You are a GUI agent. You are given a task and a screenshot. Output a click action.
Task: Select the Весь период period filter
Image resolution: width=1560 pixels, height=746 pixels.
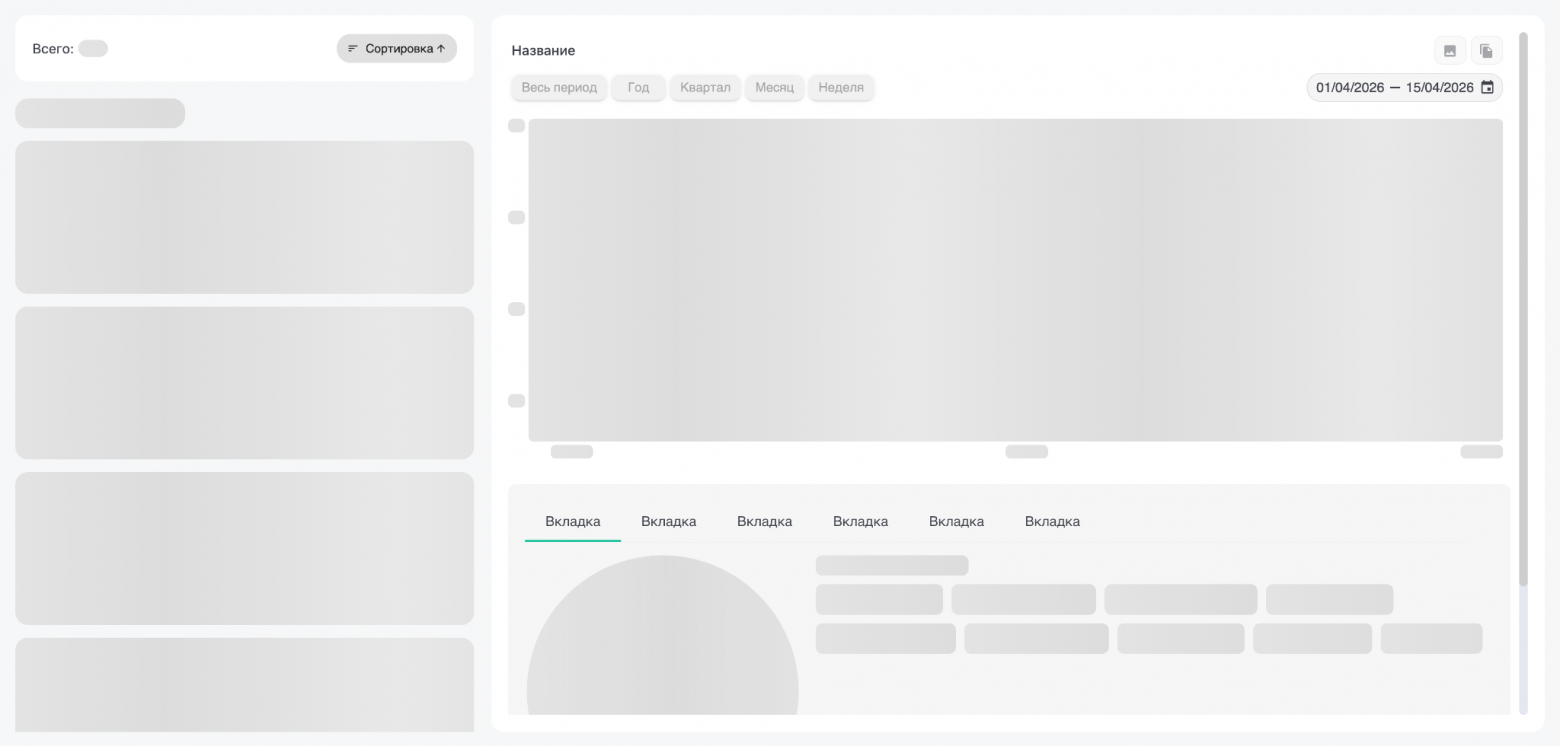click(559, 88)
